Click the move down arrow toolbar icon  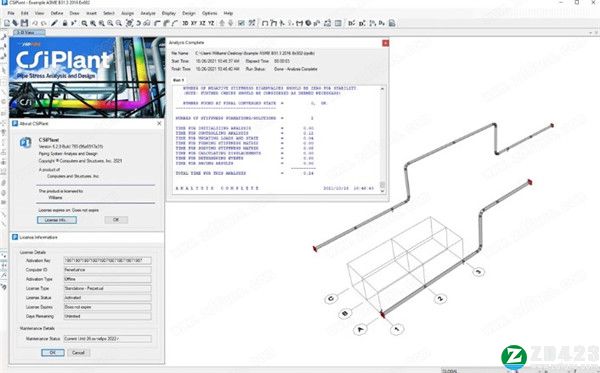(231, 23)
